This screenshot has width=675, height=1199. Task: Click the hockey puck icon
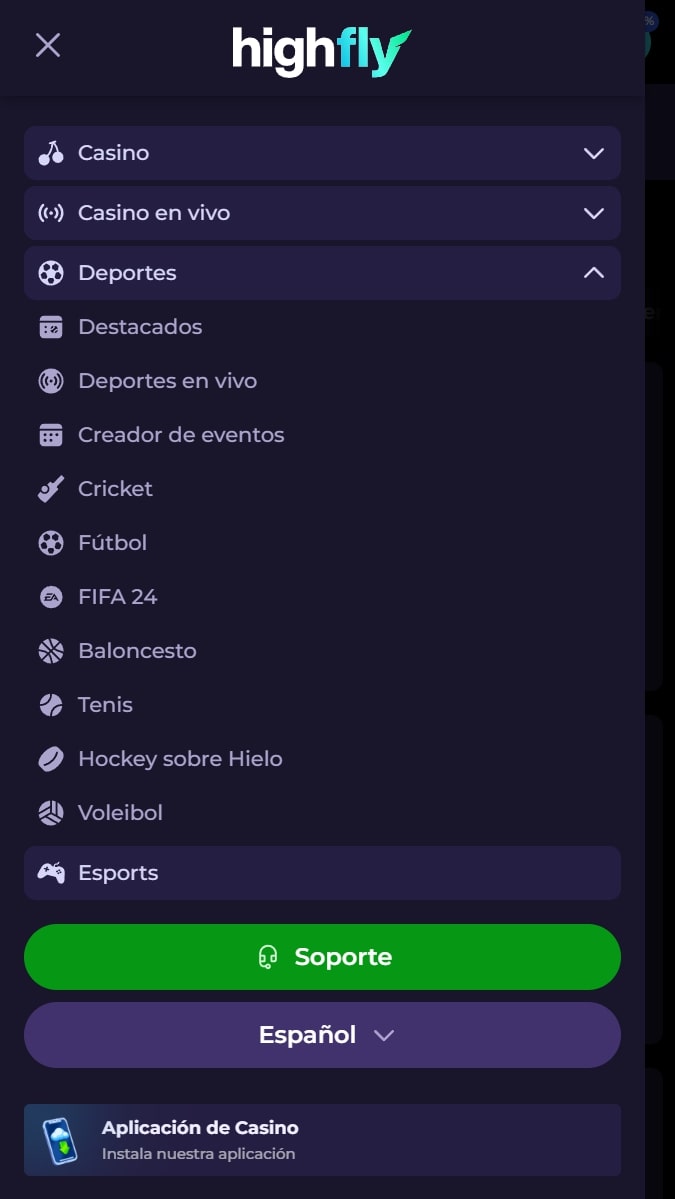point(51,759)
